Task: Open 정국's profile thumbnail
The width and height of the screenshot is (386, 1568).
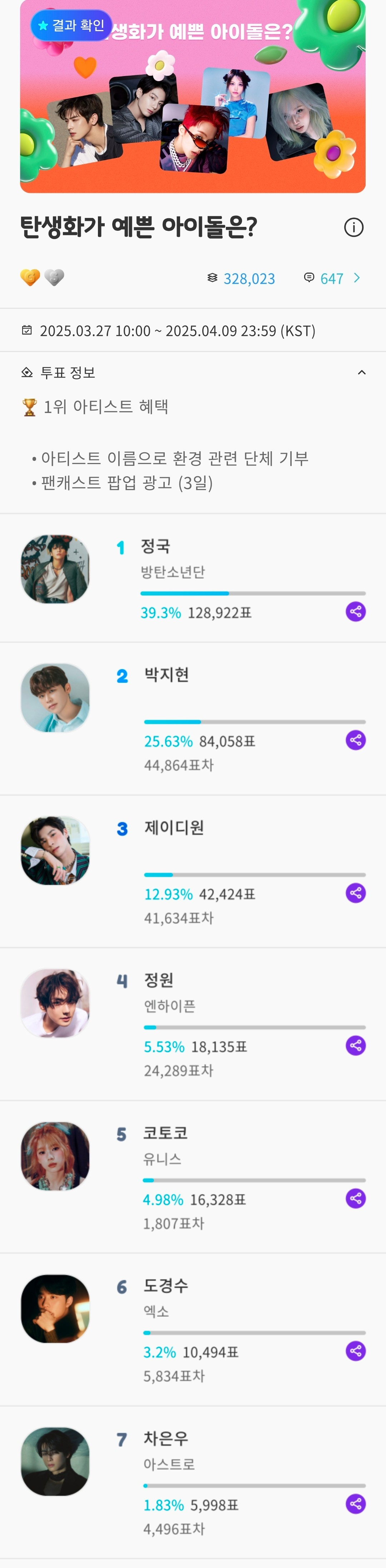Action: (x=55, y=569)
